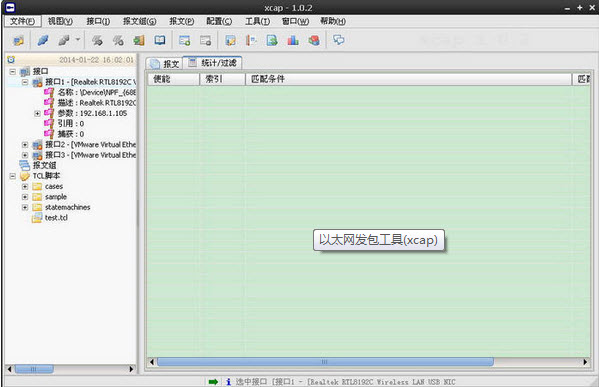The width and height of the screenshot is (599, 387).
Task: Expand the 接口2 VMware node
Action: [25, 145]
